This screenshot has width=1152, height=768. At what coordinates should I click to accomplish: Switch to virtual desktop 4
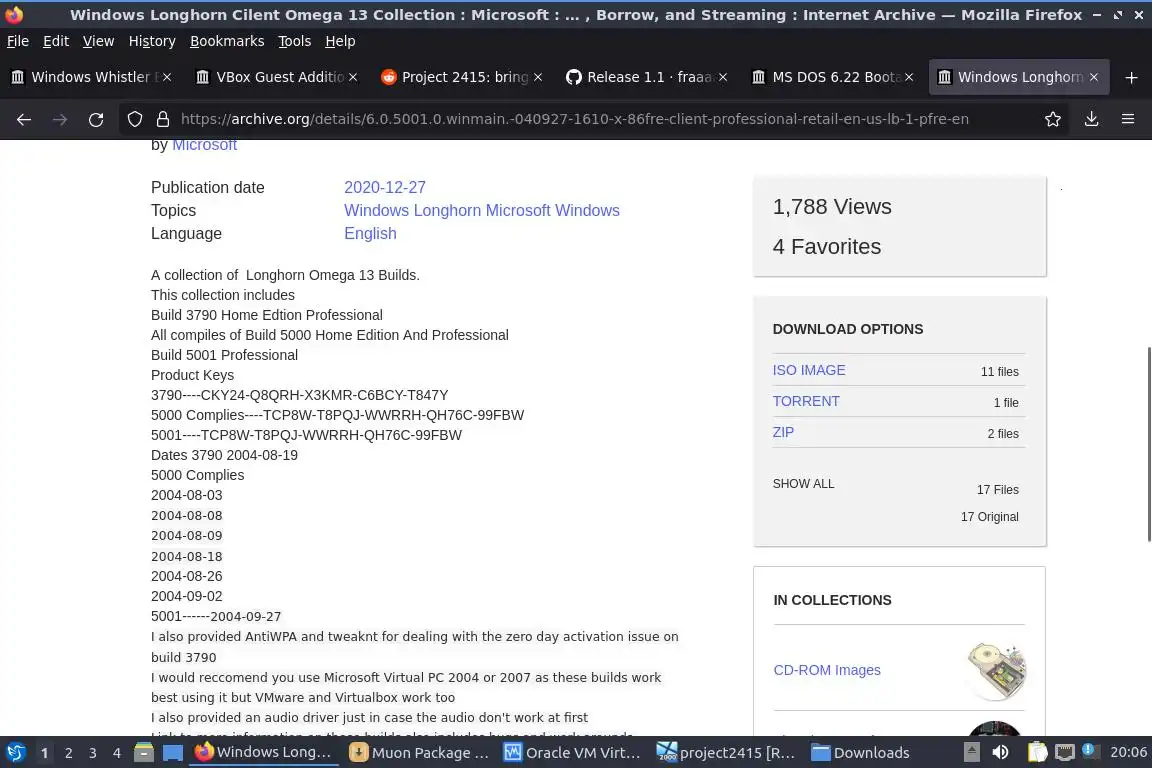coord(117,753)
